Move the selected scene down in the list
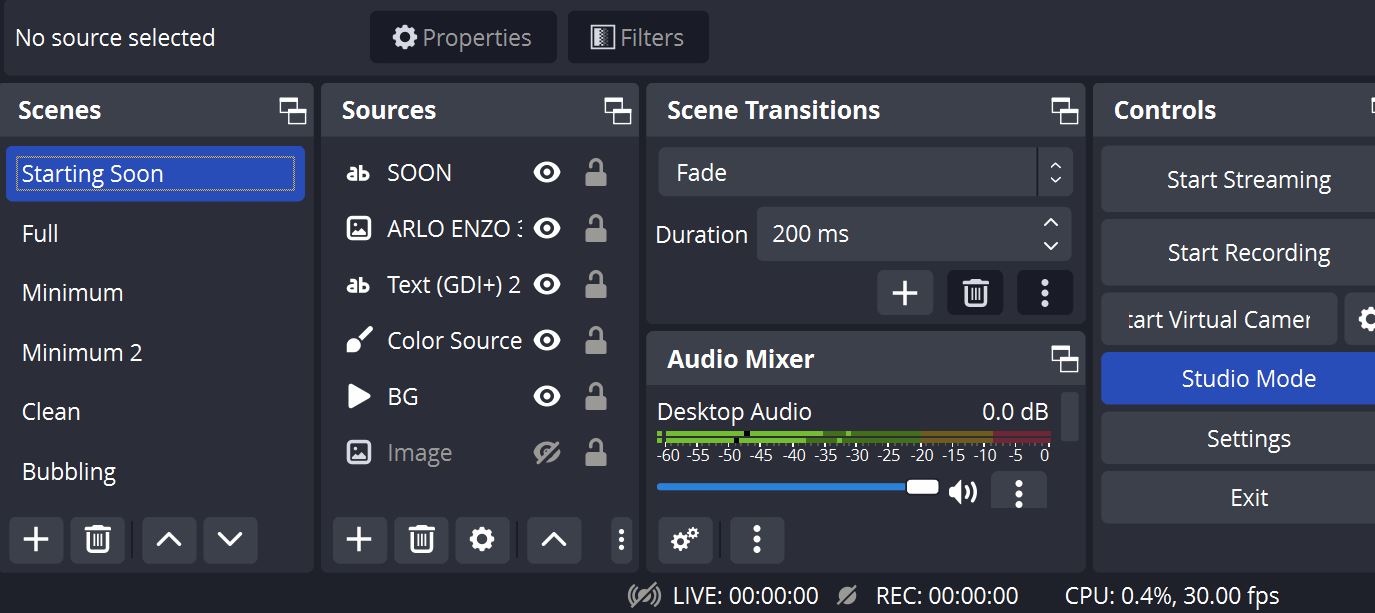The width and height of the screenshot is (1375, 613). coord(230,540)
